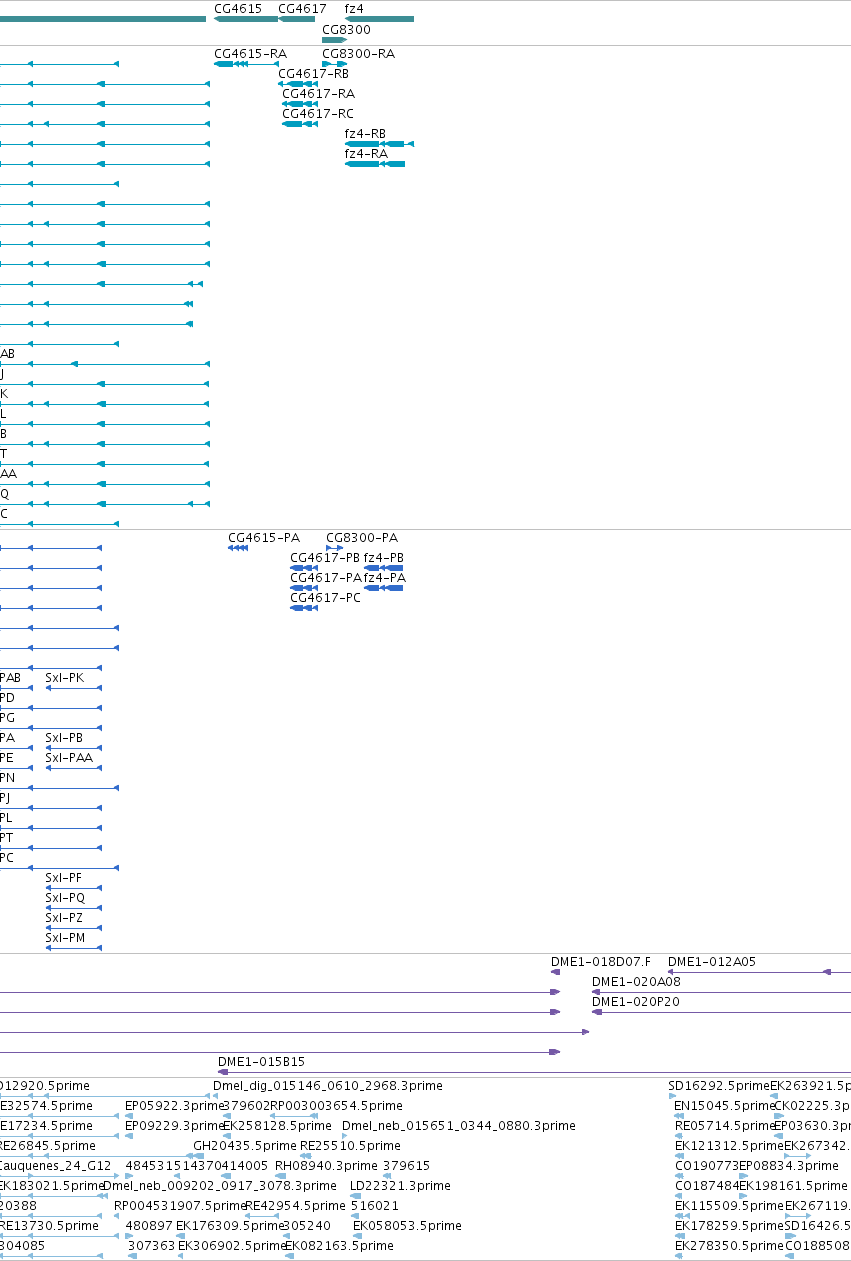Click EST label EK082163.5prime
The width and height of the screenshot is (851, 1261).
339,1246
